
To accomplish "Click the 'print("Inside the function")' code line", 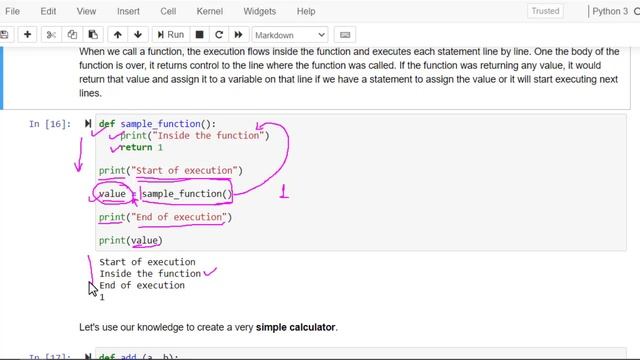I will [195, 136].
